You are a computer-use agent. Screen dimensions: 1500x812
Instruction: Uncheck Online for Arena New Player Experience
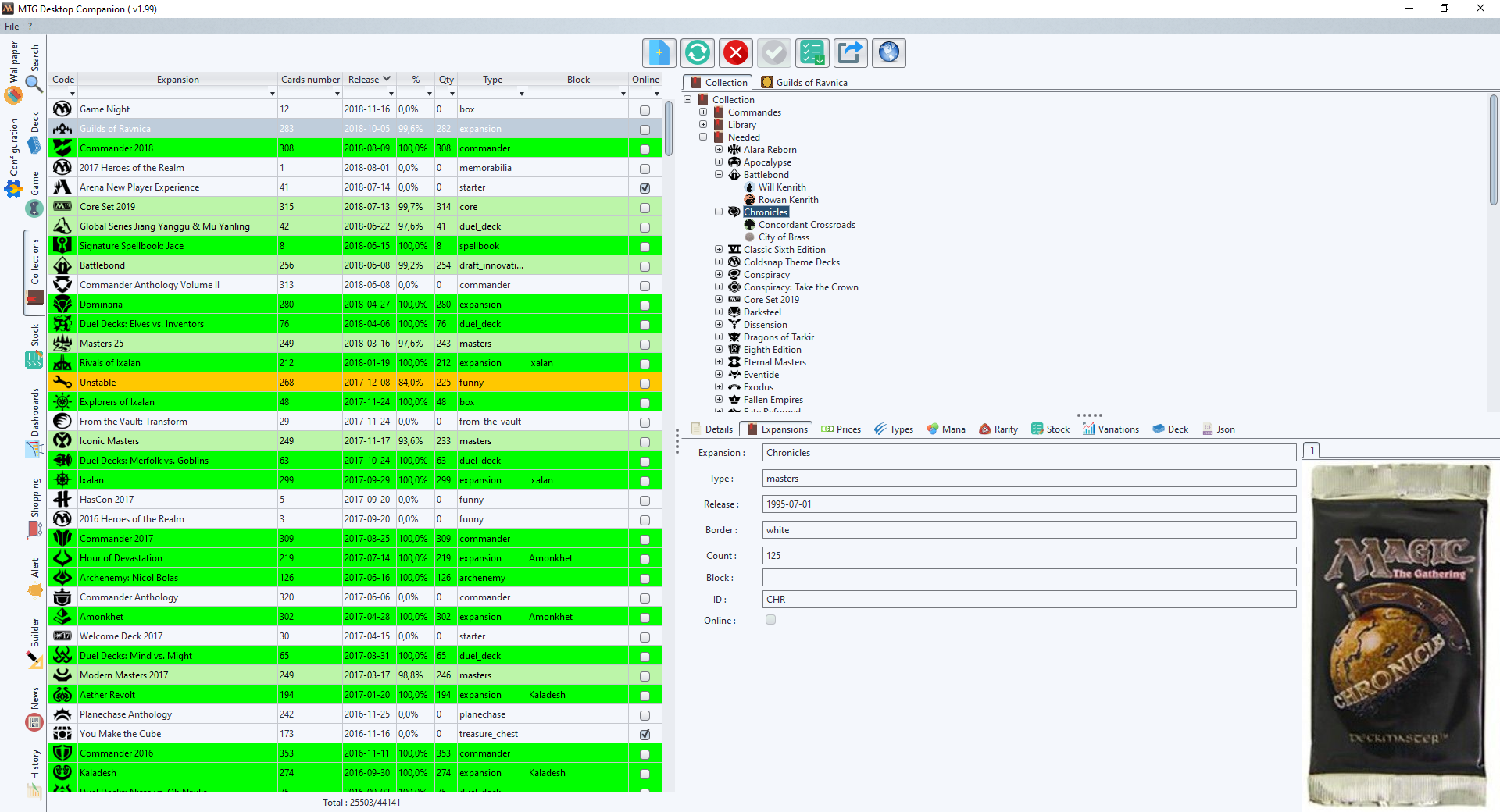pyautogui.click(x=645, y=188)
